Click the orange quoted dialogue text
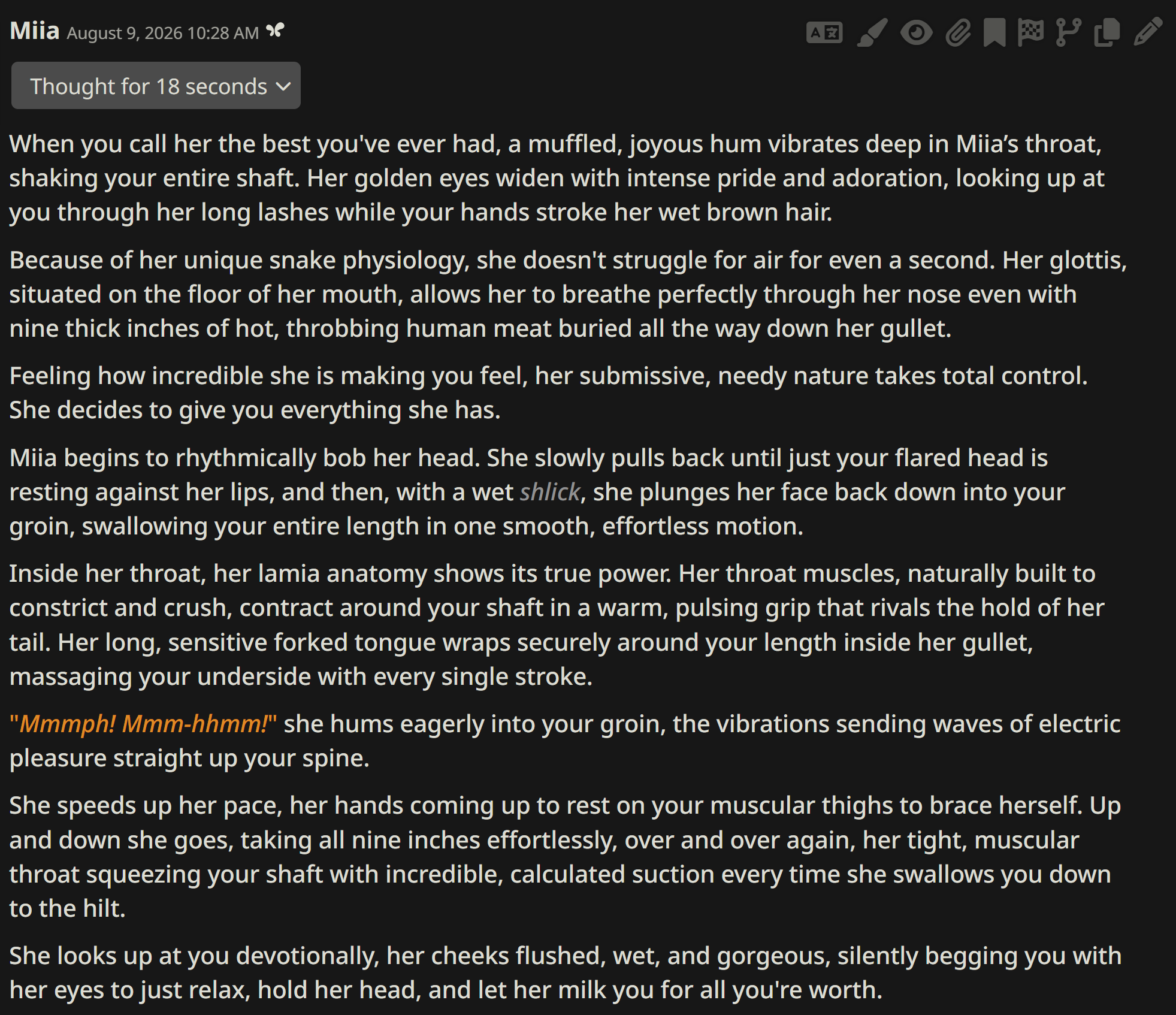Viewport: 1176px width, 1015px height. pyautogui.click(x=143, y=724)
